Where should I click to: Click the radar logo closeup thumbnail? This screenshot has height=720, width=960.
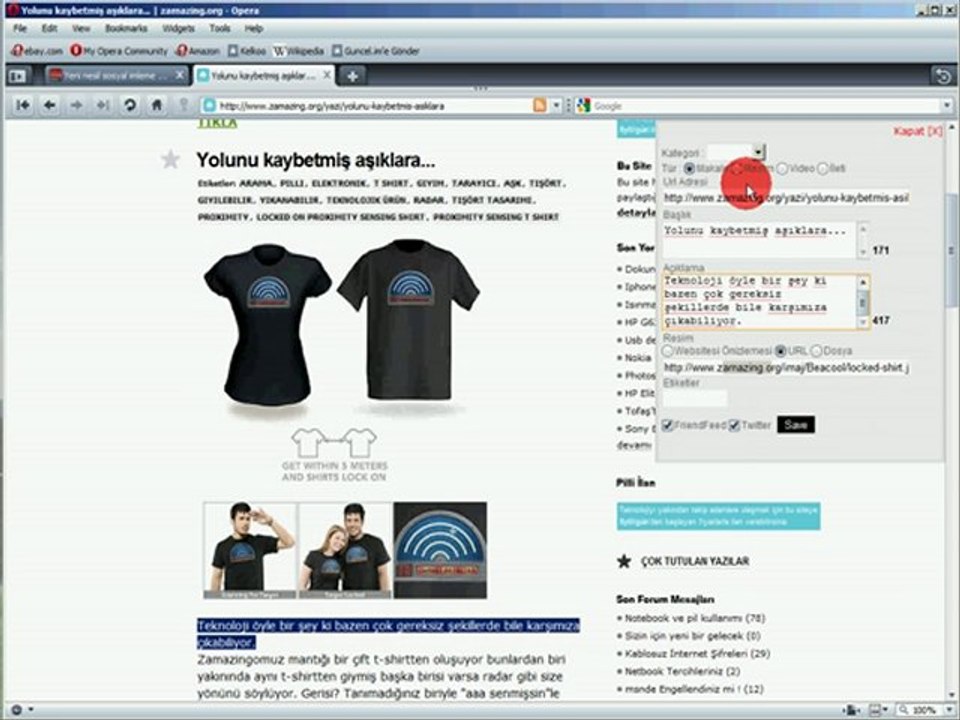[x=440, y=550]
